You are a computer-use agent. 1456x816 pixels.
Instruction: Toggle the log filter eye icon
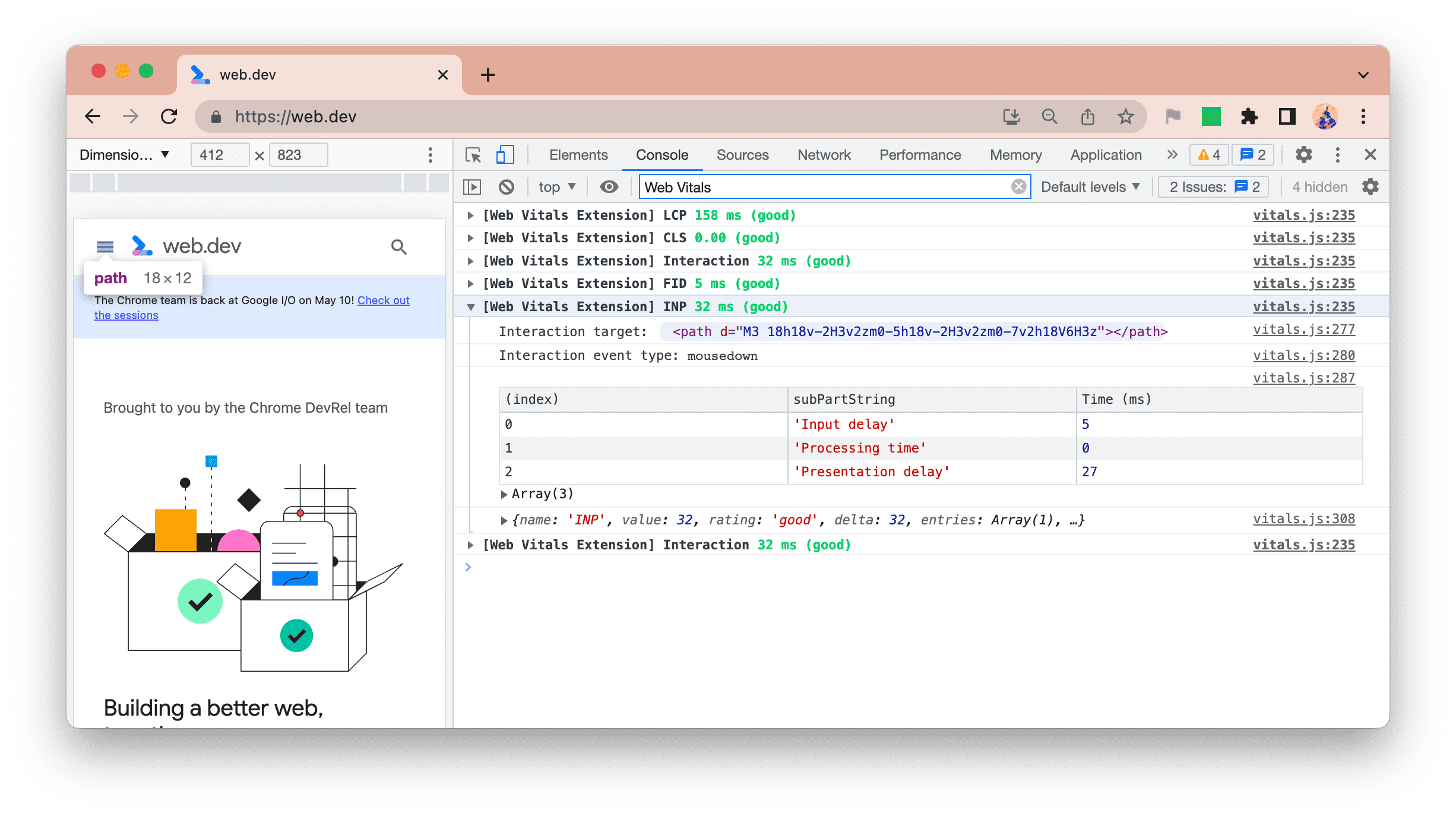[x=608, y=187]
